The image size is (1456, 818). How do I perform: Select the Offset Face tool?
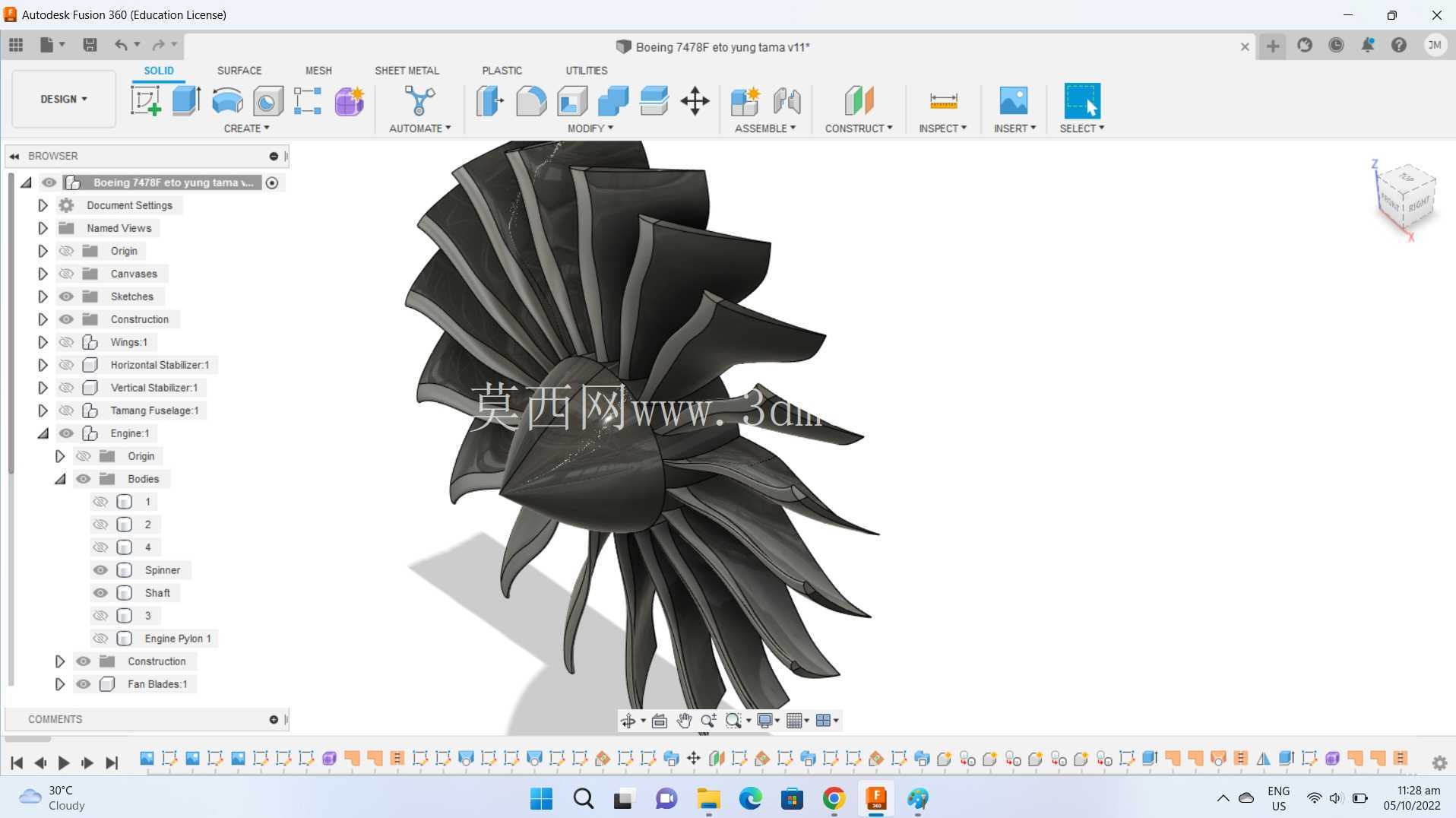[654, 100]
